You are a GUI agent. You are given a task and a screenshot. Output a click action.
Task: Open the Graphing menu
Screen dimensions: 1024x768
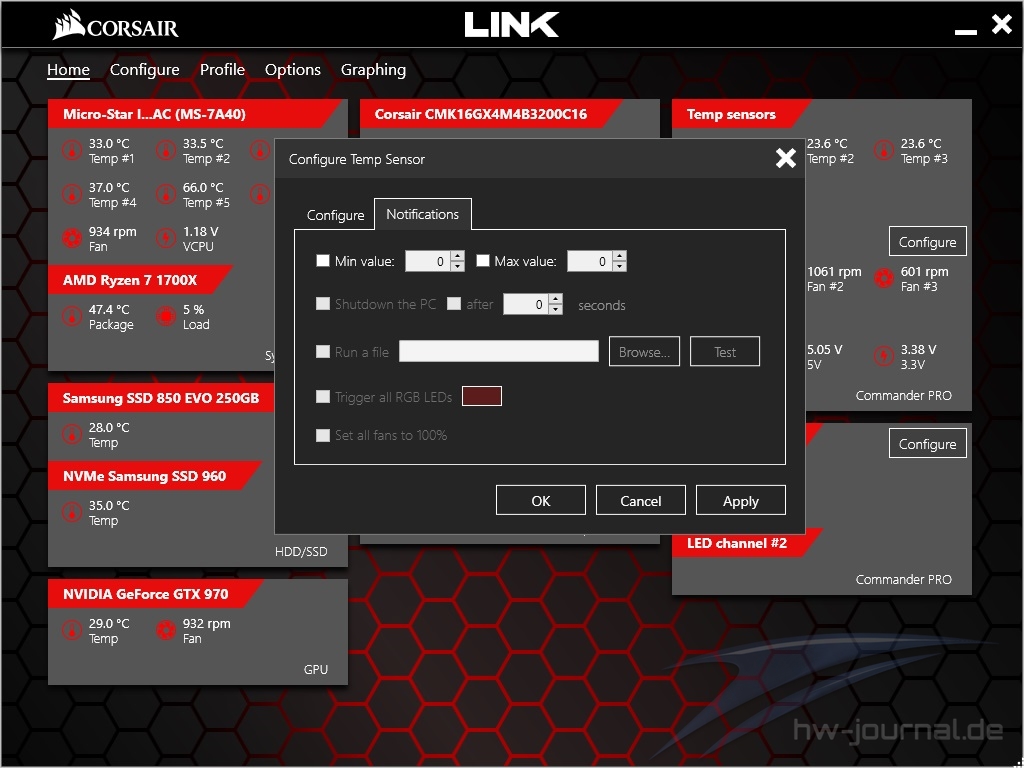pyautogui.click(x=373, y=70)
